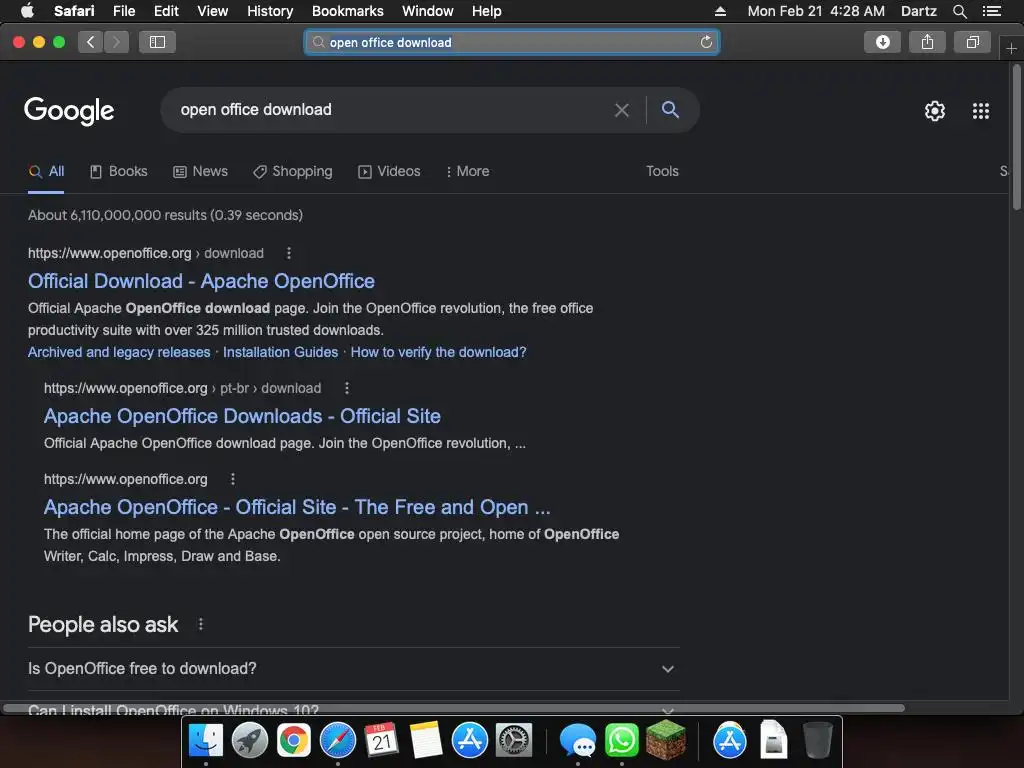Open "Archived and legacy releases" sitelink
This screenshot has height=768, width=1024.
[x=119, y=353]
